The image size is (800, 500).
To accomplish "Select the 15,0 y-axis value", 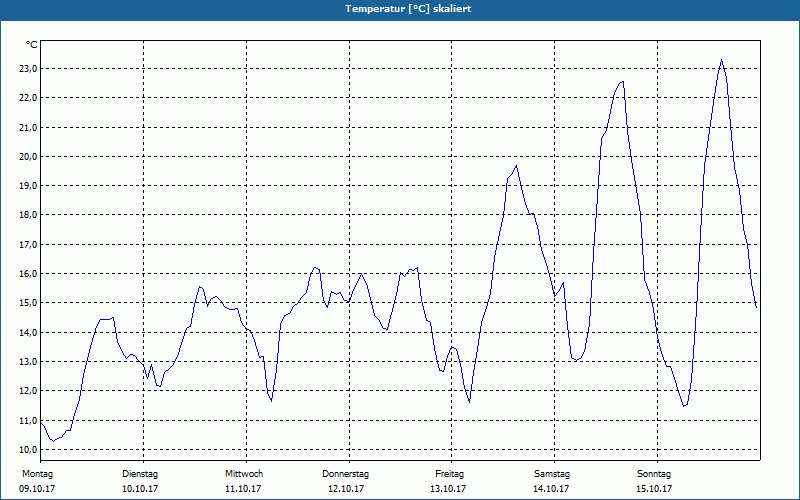I will click(28, 303).
